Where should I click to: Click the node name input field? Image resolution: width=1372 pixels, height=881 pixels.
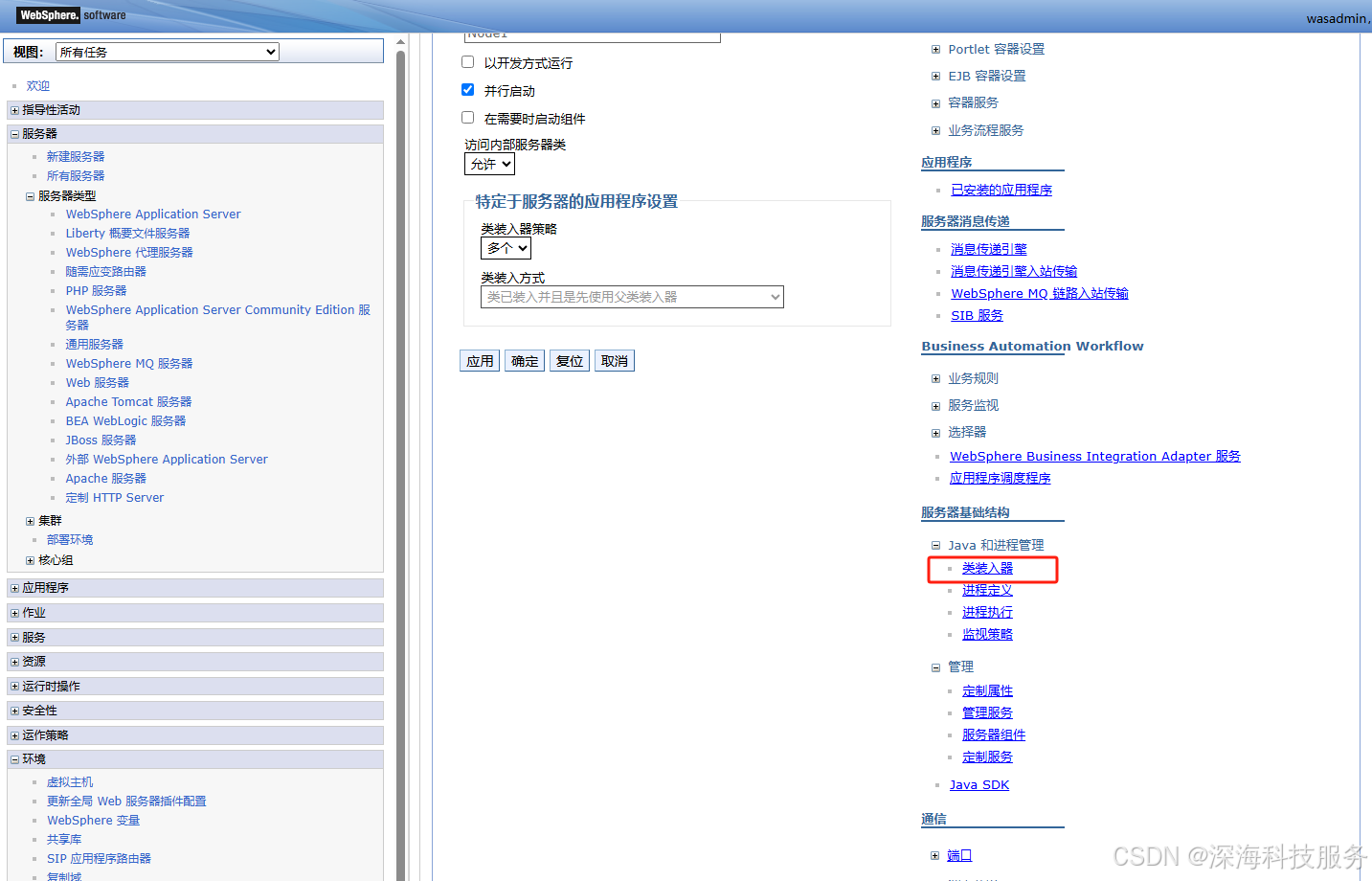[x=593, y=36]
